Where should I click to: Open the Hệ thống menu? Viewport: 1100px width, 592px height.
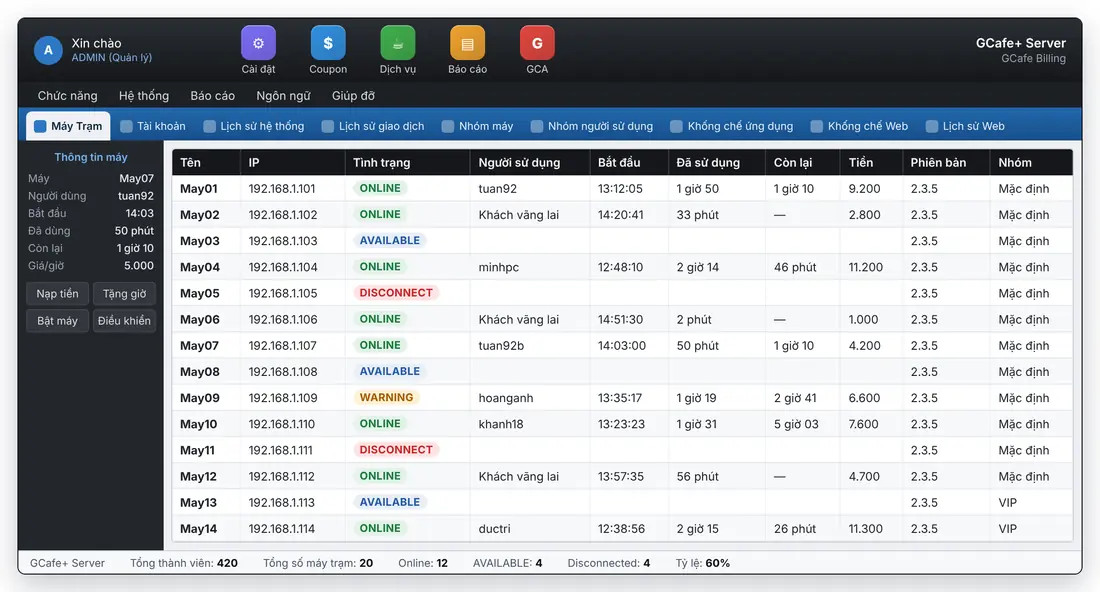click(x=144, y=95)
